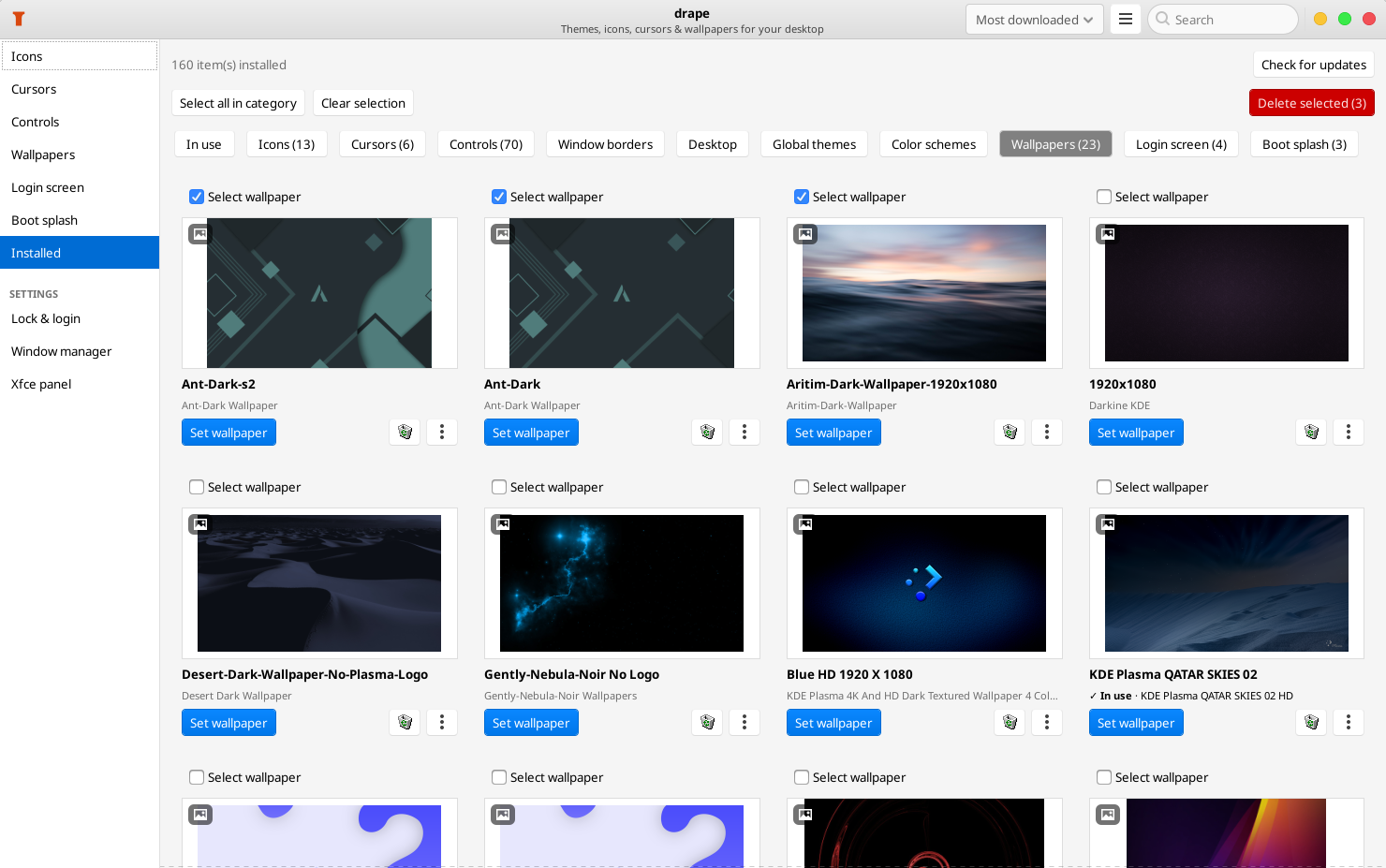Open the three-dot menu for Ant-Dark-s2
Viewport: 1386px width, 868px height.
tap(442, 433)
